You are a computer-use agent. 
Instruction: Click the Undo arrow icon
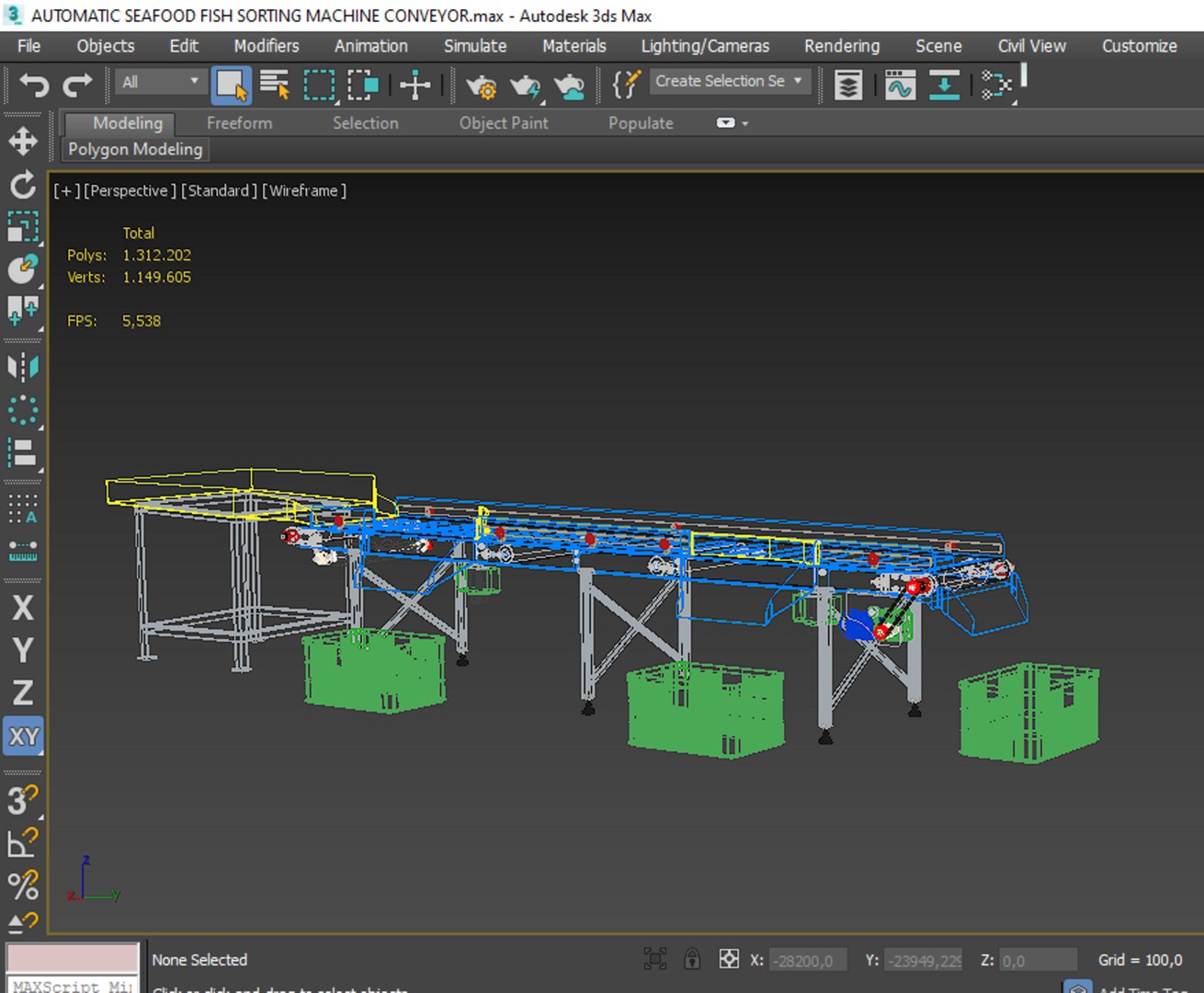click(x=34, y=85)
